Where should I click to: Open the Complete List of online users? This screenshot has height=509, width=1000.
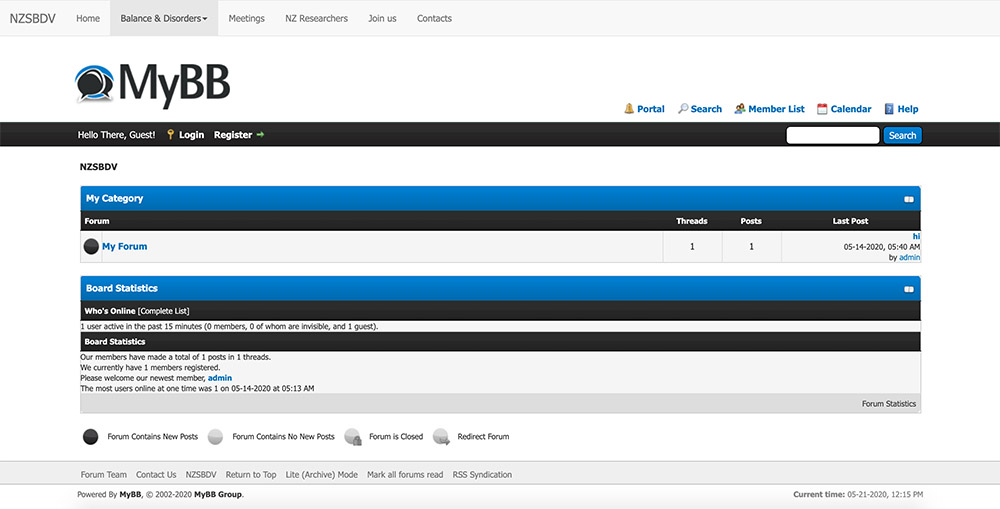pyautogui.click(x=164, y=312)
